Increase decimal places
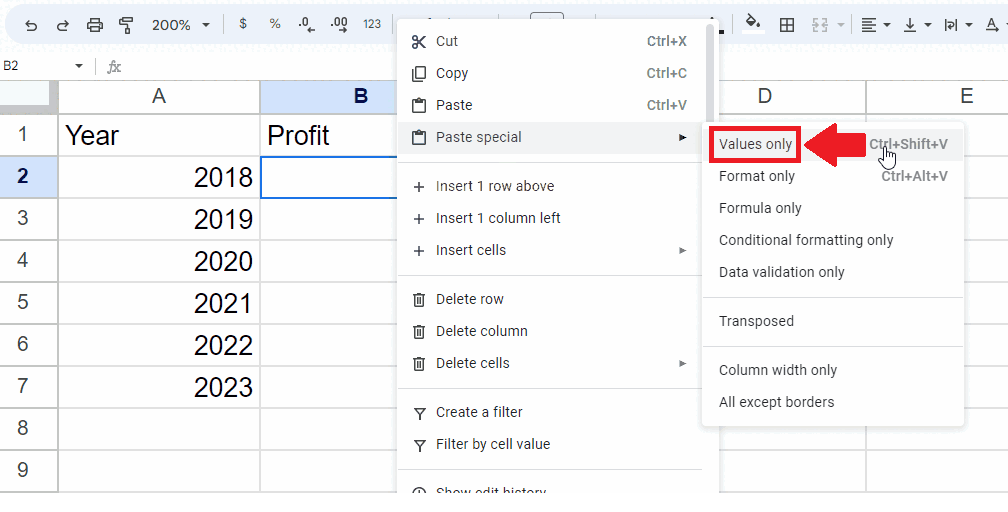The image size is (1008, 512). [x=339, y=24]
